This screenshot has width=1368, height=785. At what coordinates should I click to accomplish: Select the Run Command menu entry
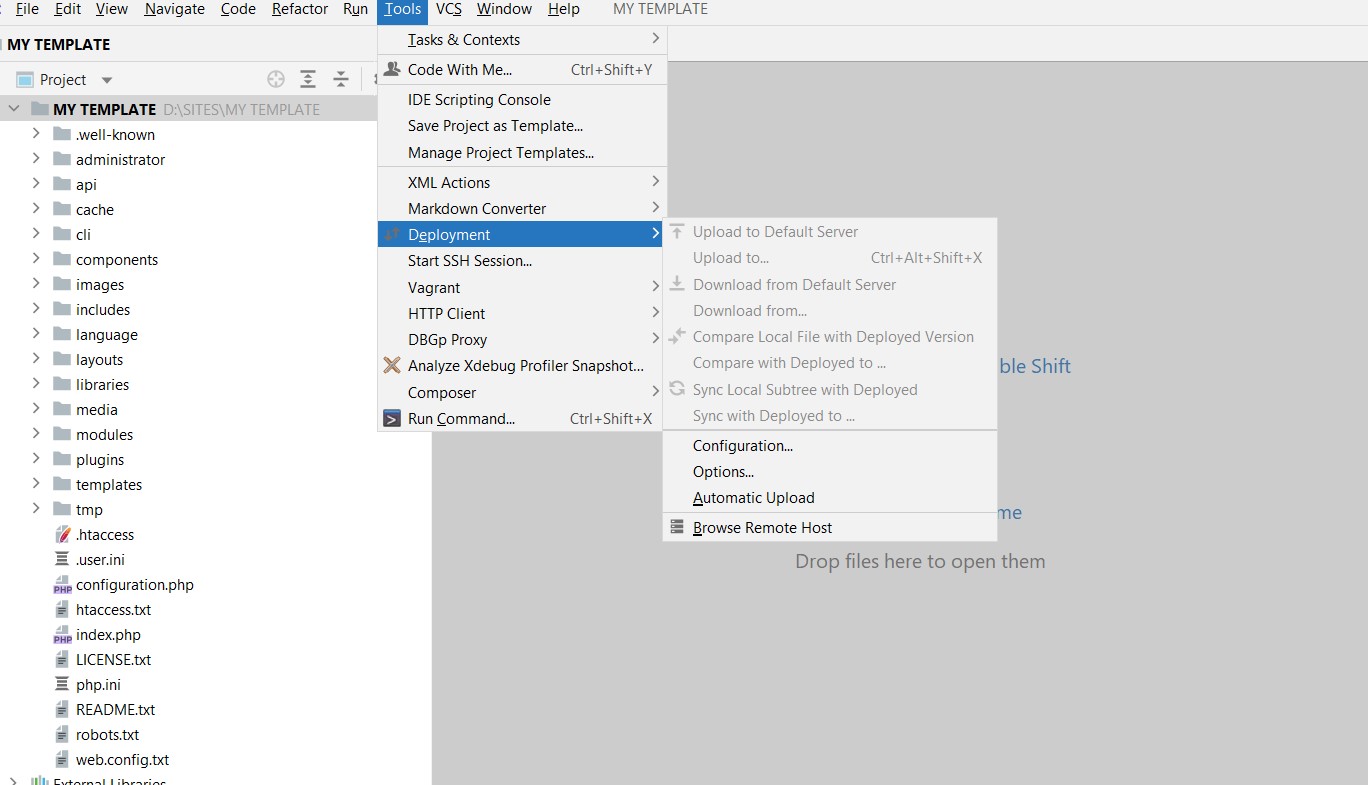point(461,418)
